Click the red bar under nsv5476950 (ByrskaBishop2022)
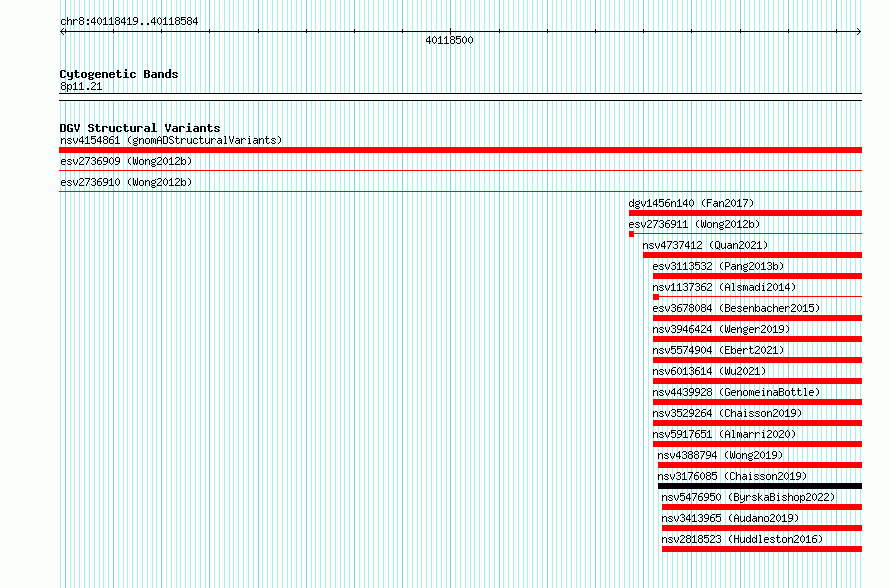This screenshot has width=890, height=588. point(762,507)
